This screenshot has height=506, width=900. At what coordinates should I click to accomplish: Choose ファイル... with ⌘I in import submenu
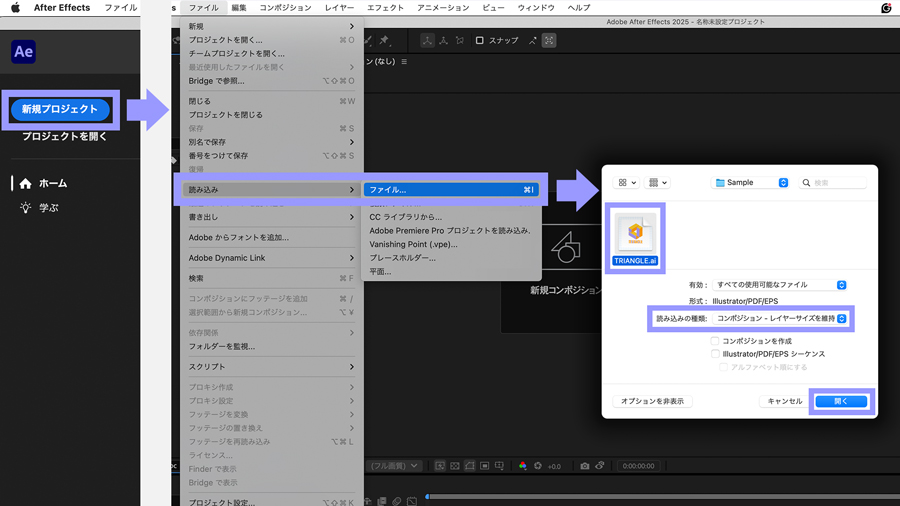tap(451, 190)
